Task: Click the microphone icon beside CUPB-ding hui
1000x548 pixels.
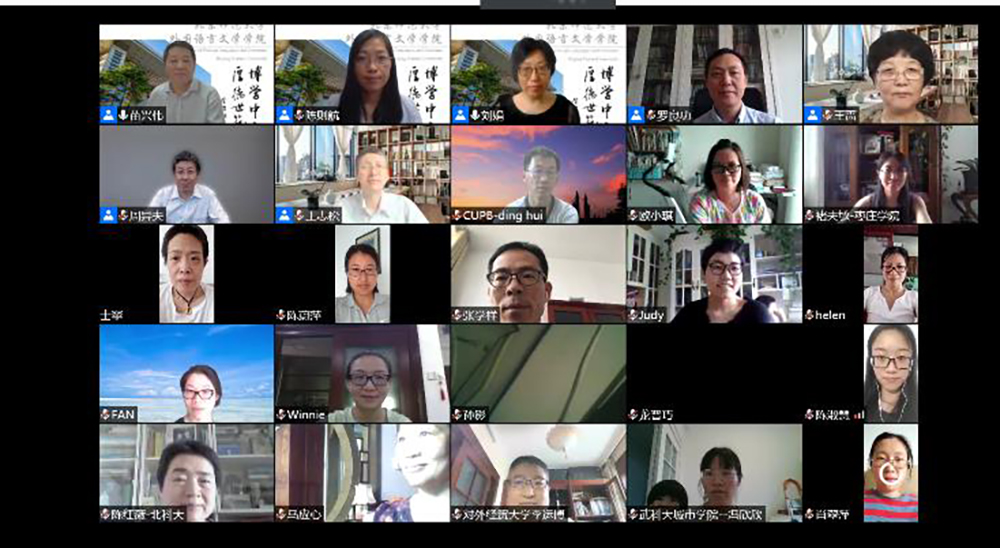Action: (x=457, y=215)
